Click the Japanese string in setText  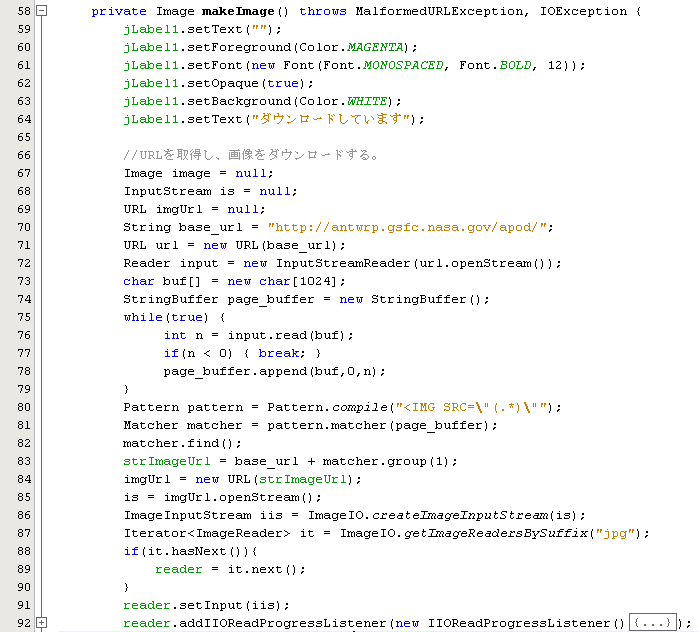[334, 119]
